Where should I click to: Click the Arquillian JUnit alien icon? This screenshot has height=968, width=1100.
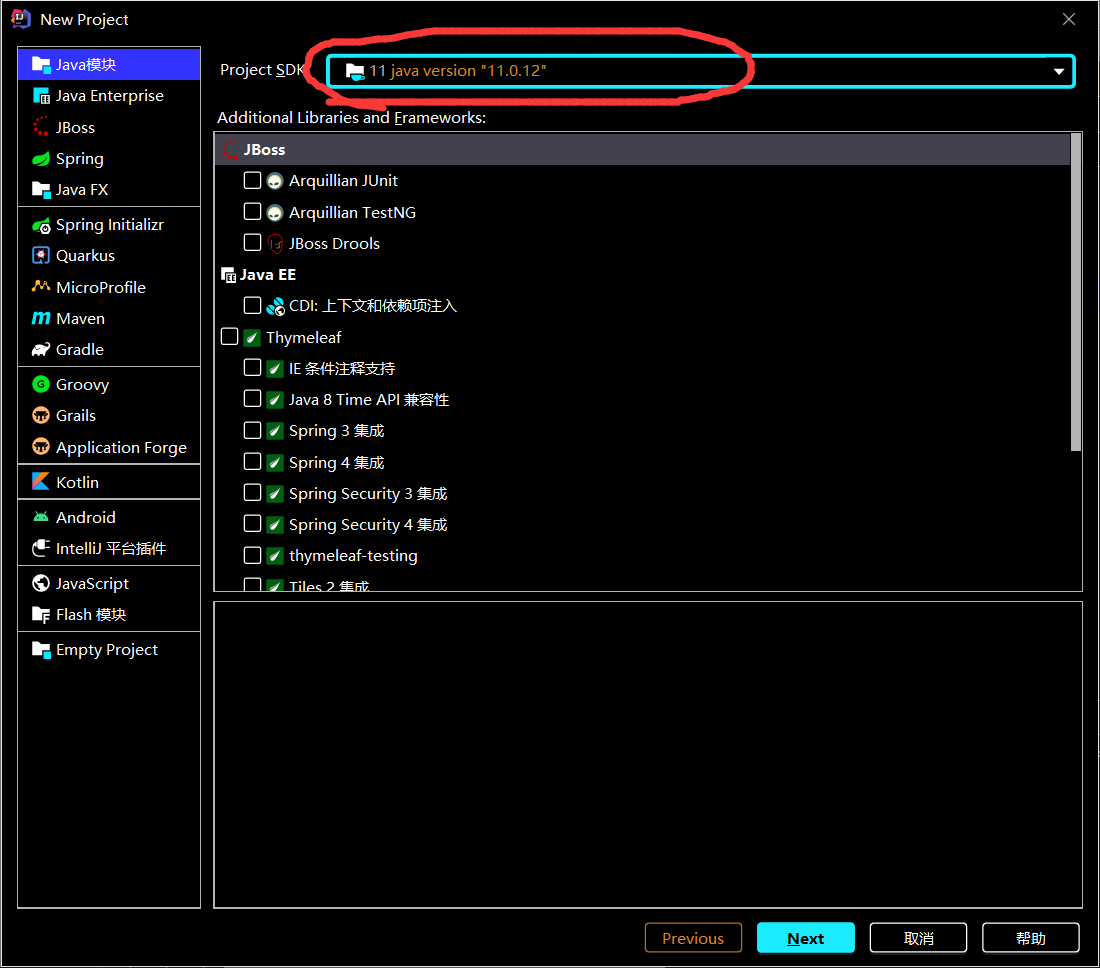(275, 181)
